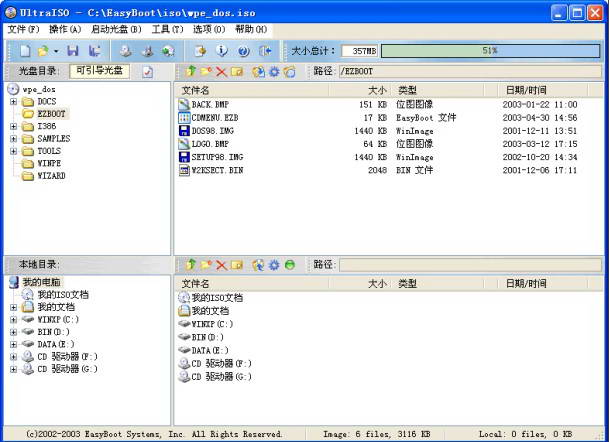Click the blue info icon in toolbar

[222, 50]
